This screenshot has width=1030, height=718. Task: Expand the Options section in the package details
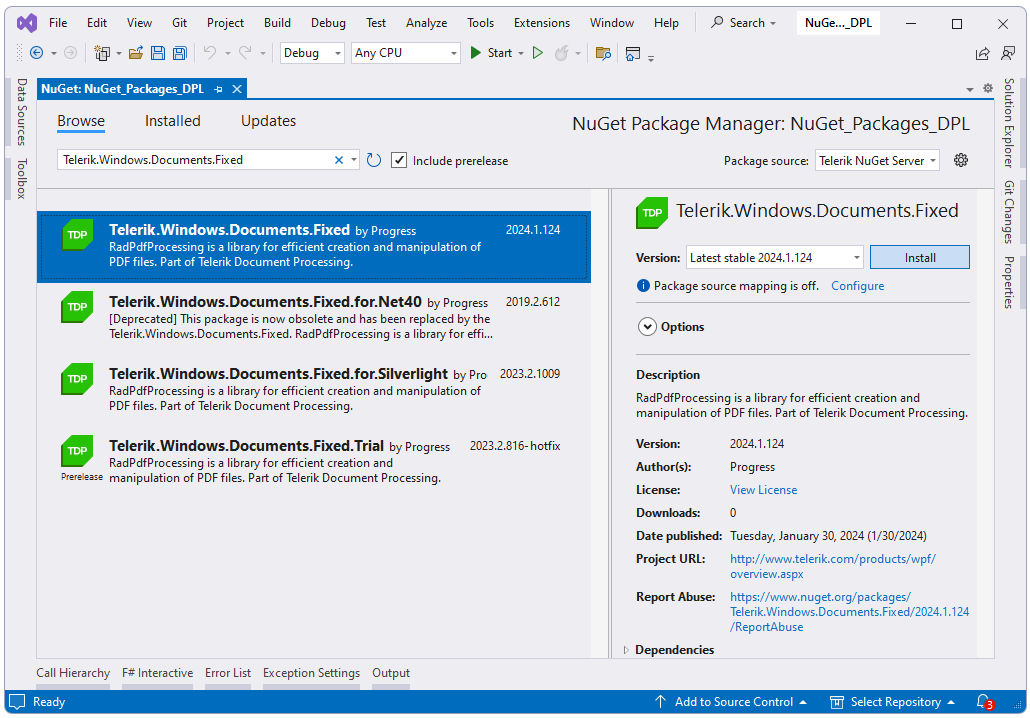point(648,326)
